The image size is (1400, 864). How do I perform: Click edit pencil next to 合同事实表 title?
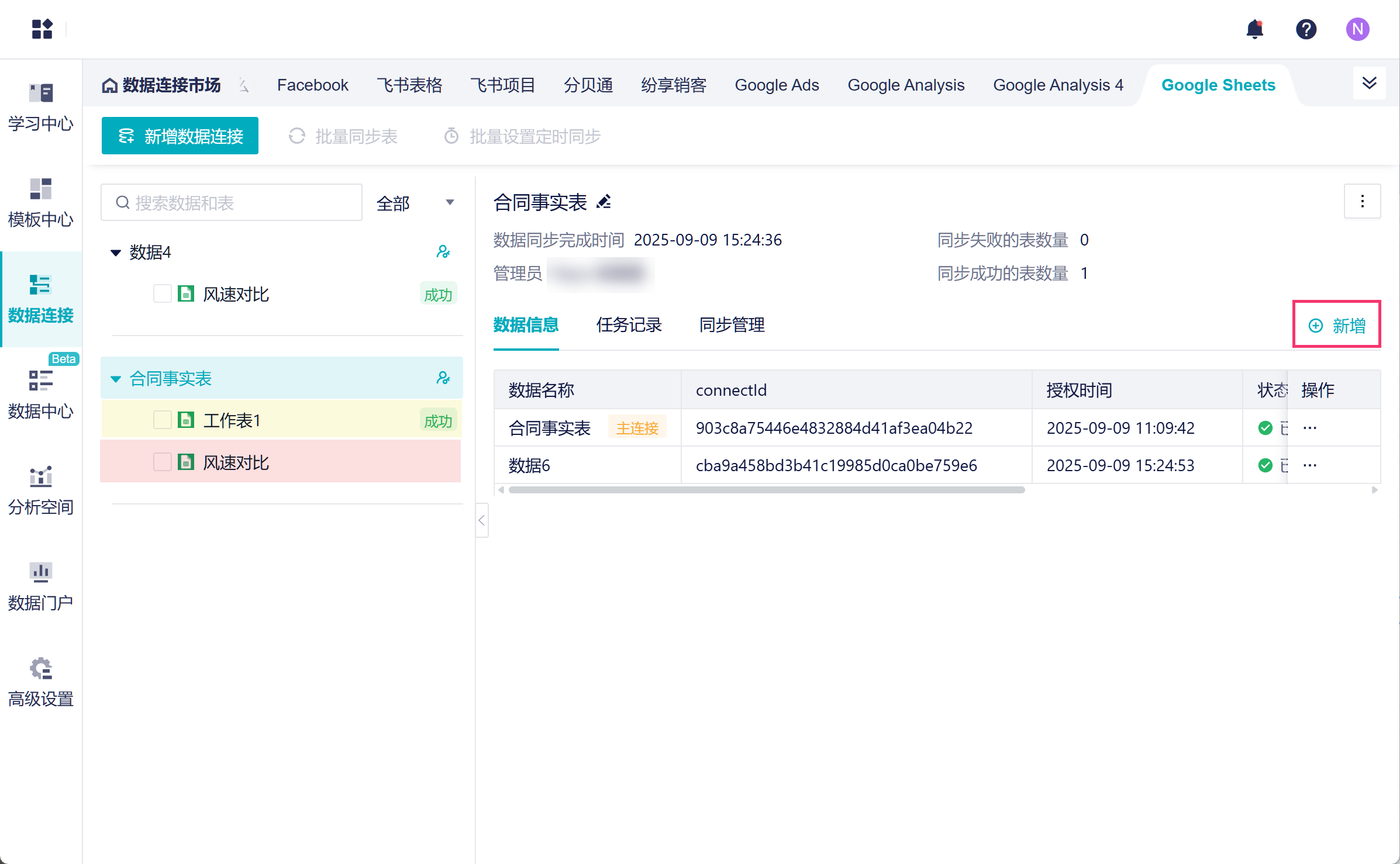604,202
